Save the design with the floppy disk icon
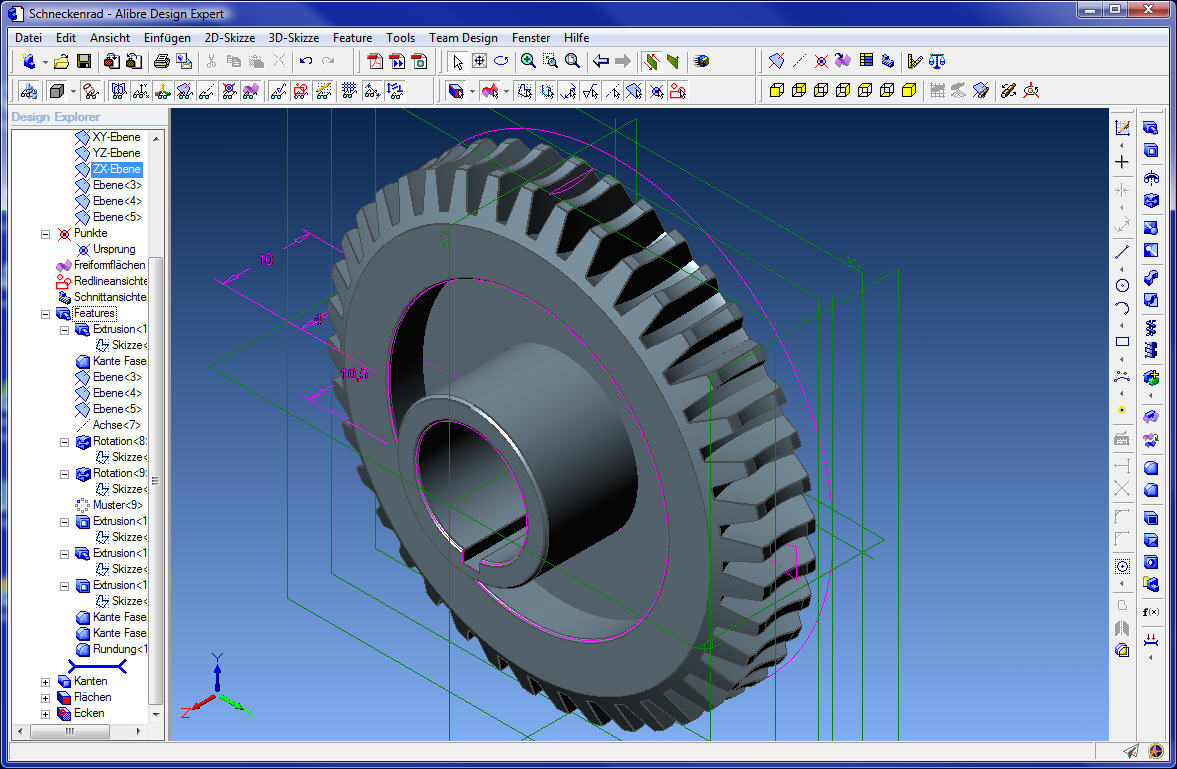This screenshot has width=1177, height=769. (x=84, y=62)
